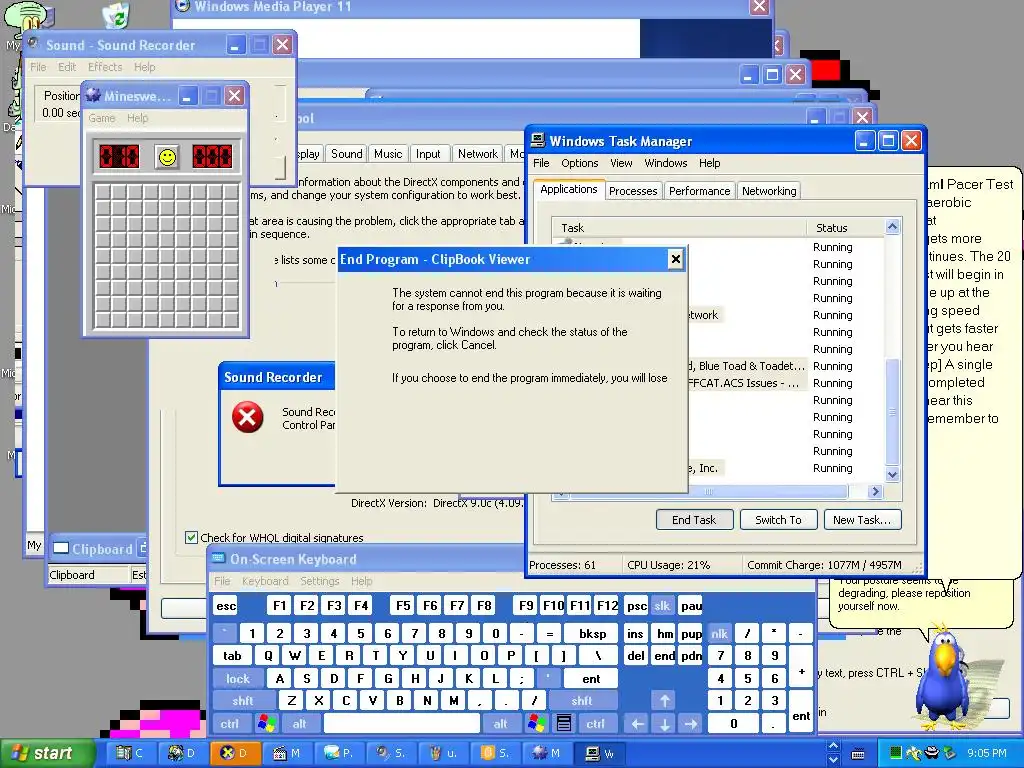1024x768 pixels.
Task: Click the Clipboard window title bar icon
Action: coord(61,549)
